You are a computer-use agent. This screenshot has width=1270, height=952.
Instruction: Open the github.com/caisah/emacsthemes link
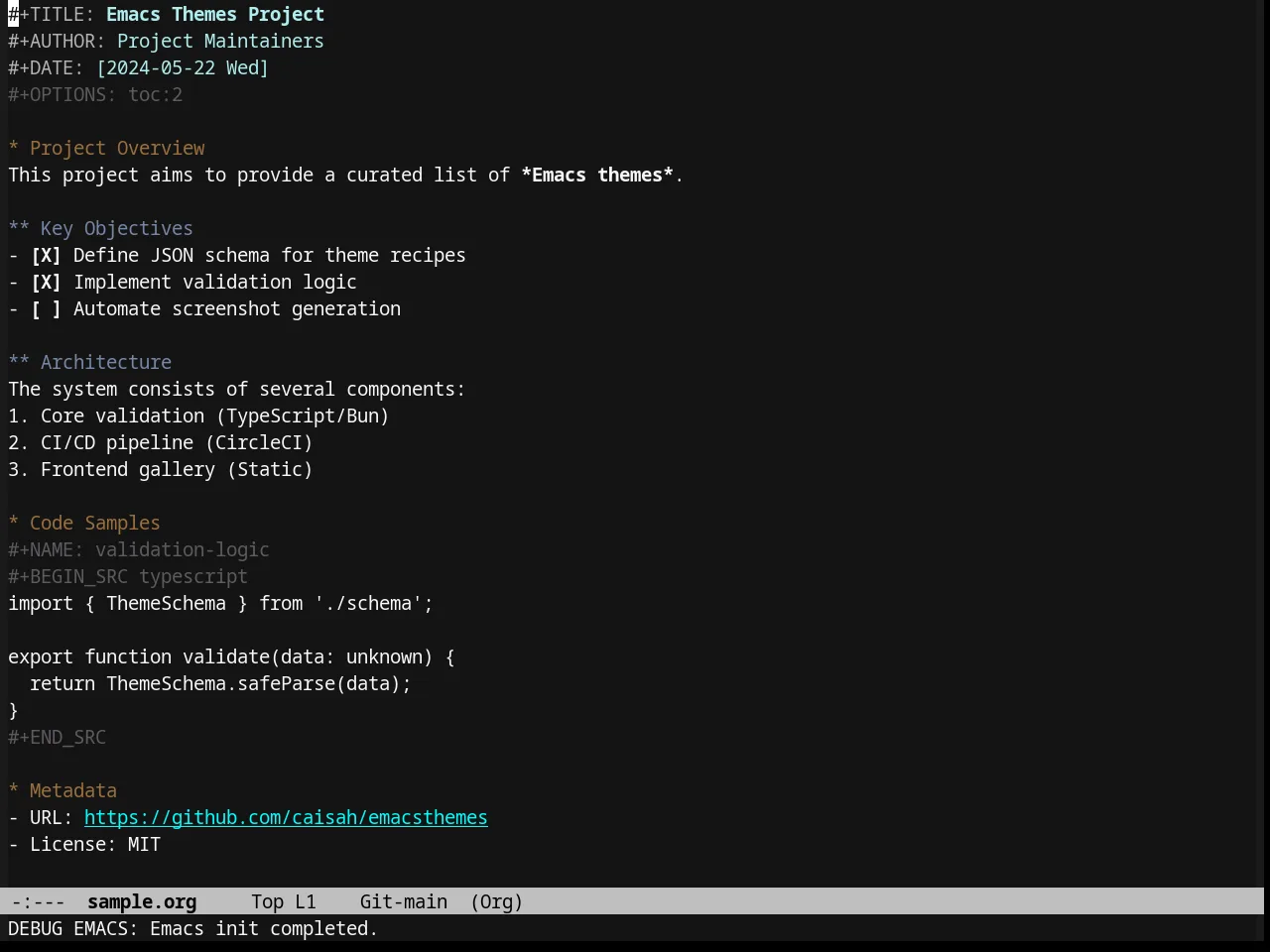286,818
